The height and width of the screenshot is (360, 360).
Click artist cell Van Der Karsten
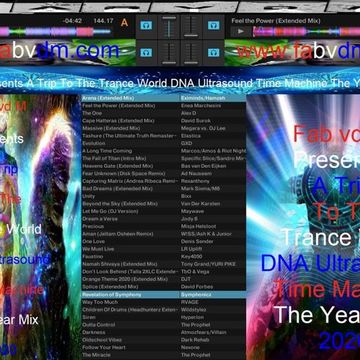(x=213, y=204)
